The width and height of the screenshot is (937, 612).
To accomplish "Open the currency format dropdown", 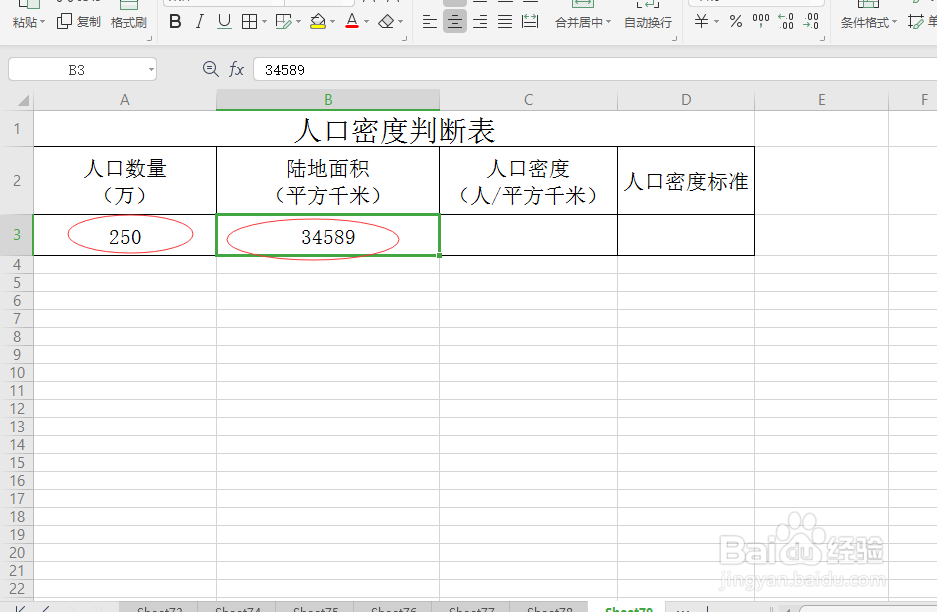I will (716, 21).
